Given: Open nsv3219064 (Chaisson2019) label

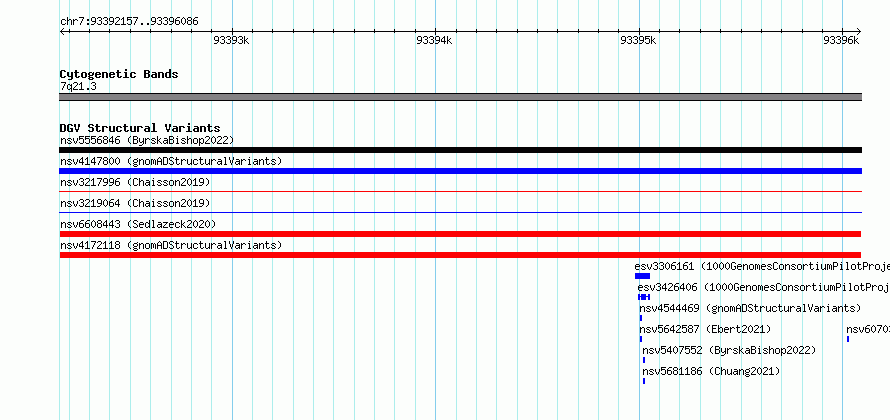Looking at the screenshot, I should 135,203.
